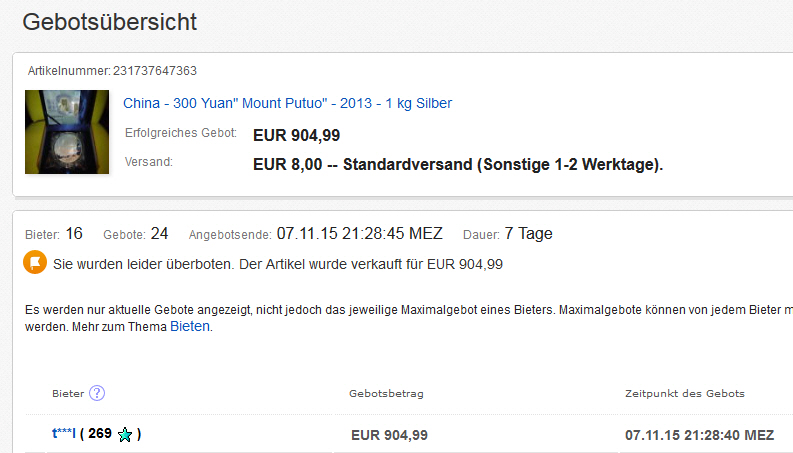
Task: Open the China 300 Yuan Mount Putuo link
Action: (x=287, y=103)
